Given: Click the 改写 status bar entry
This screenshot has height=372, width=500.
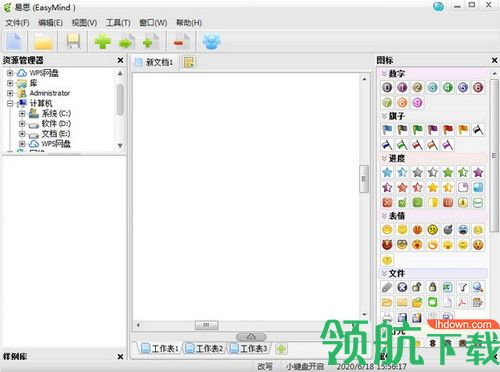Looking at the screenshot, I should pyautogui.click(x=265, y=366).
